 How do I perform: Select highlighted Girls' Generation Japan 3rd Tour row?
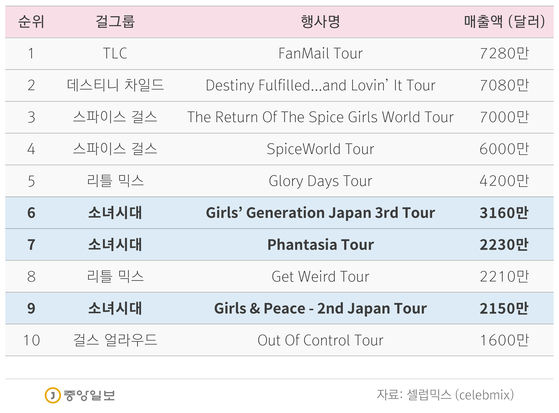point(280,213)
